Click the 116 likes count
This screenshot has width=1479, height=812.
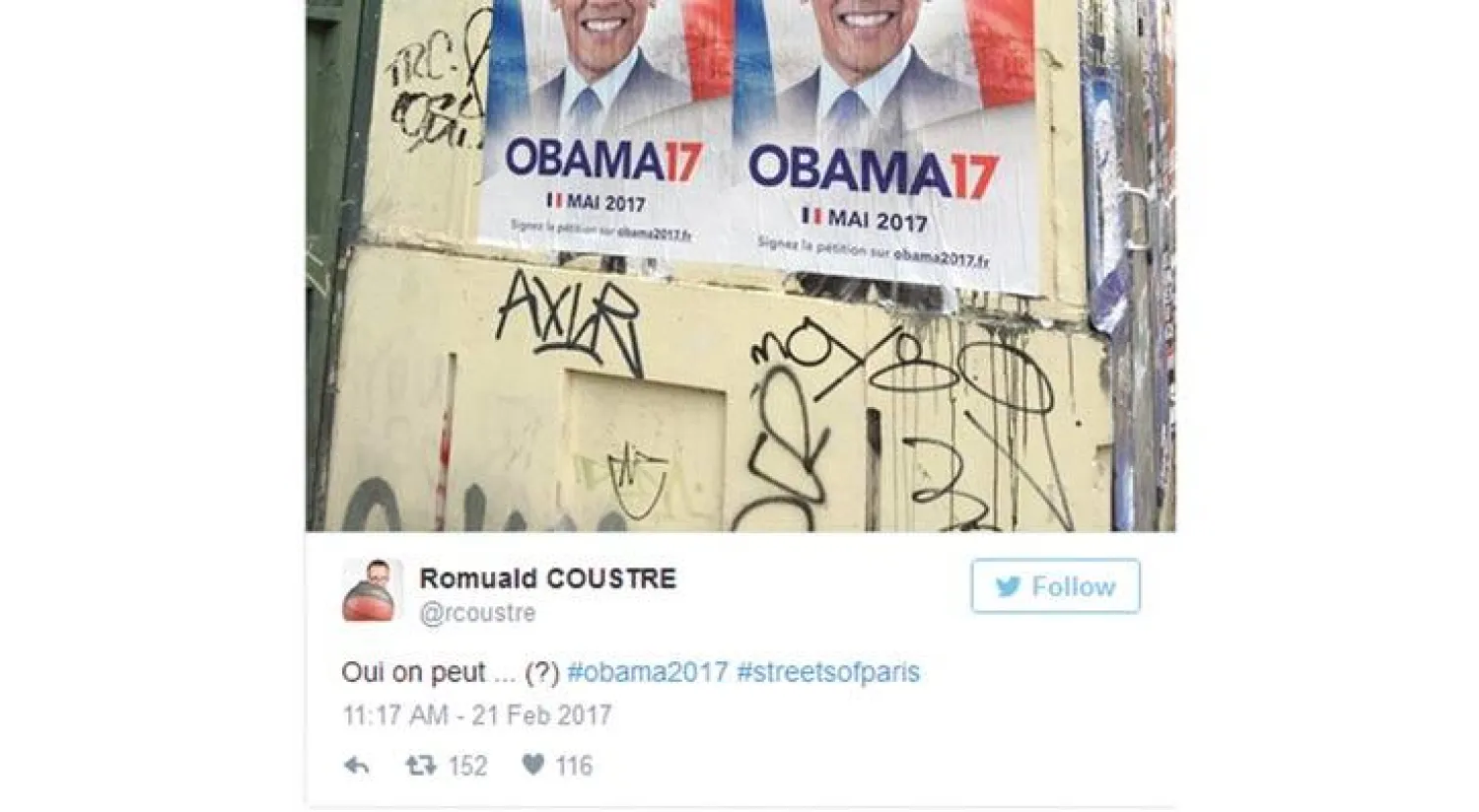tap(573, 766)
